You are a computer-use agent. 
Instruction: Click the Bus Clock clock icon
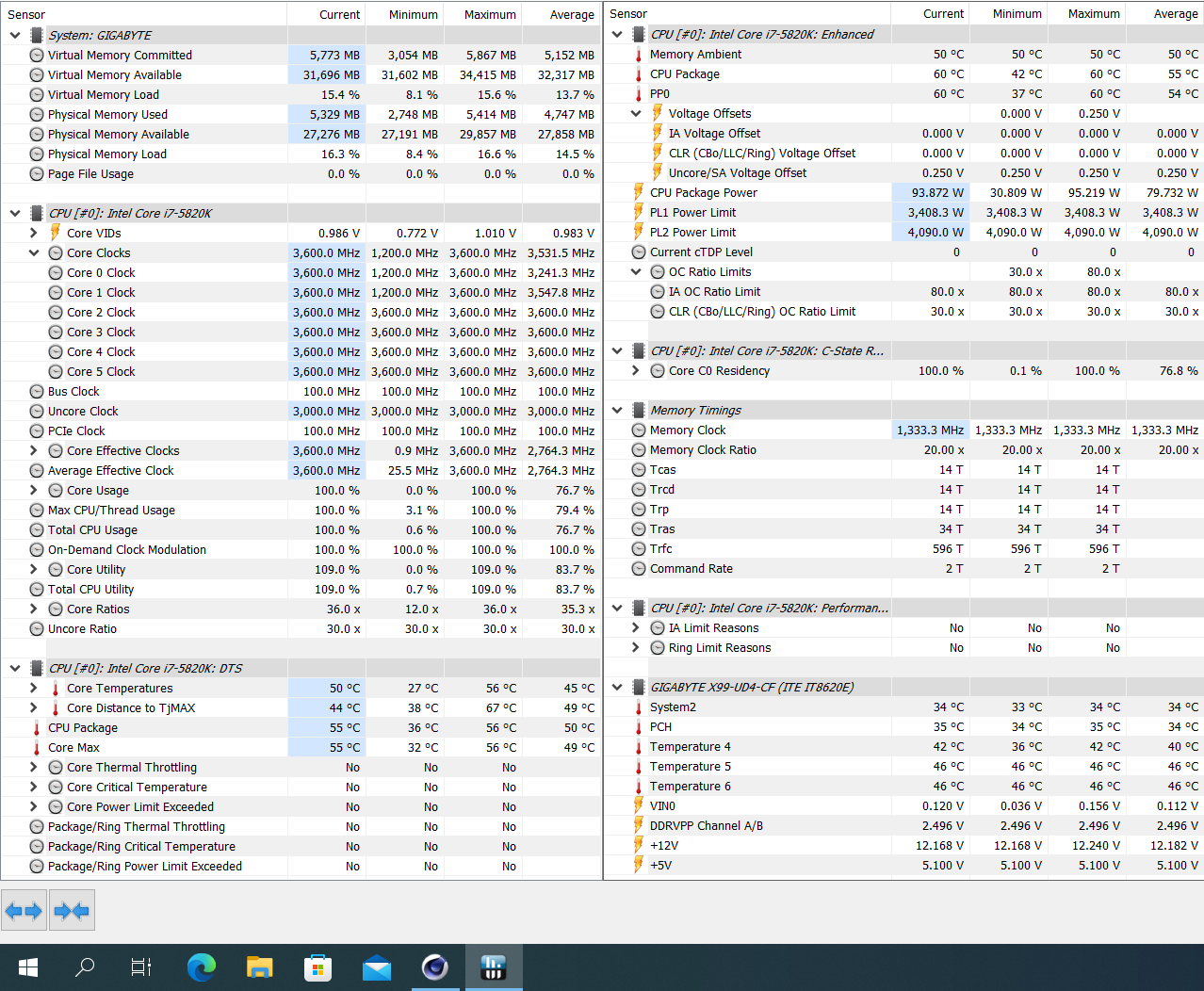[37, 391]
